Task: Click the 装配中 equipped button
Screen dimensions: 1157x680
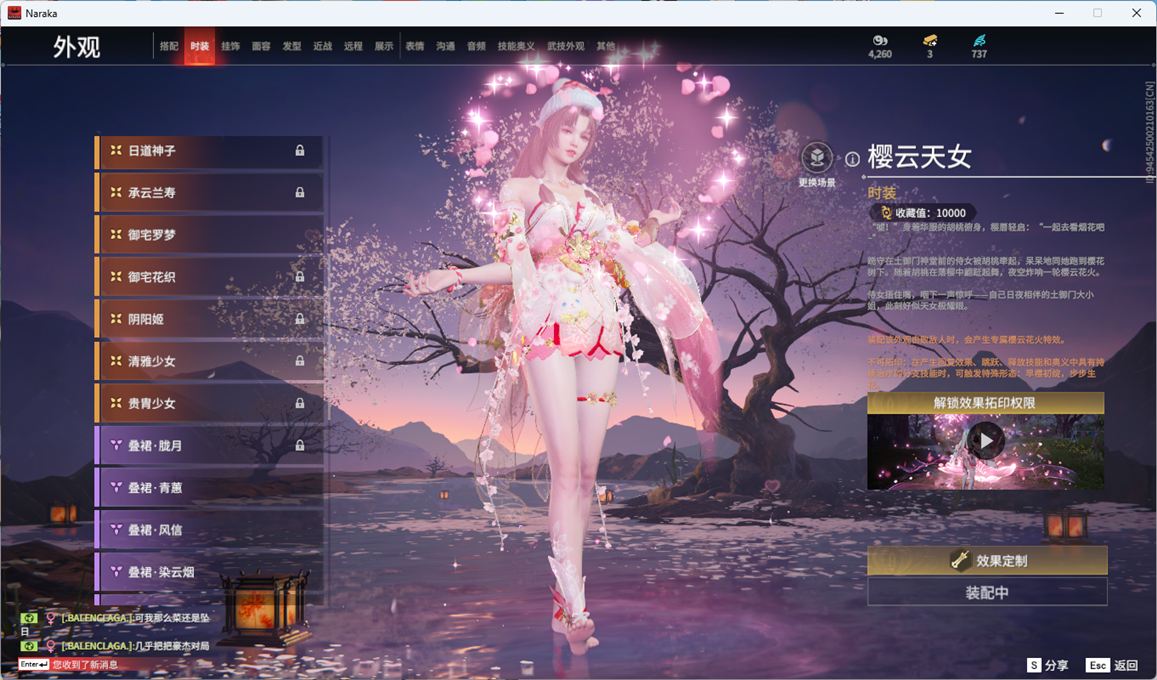Action: click(x=987, y=592)
